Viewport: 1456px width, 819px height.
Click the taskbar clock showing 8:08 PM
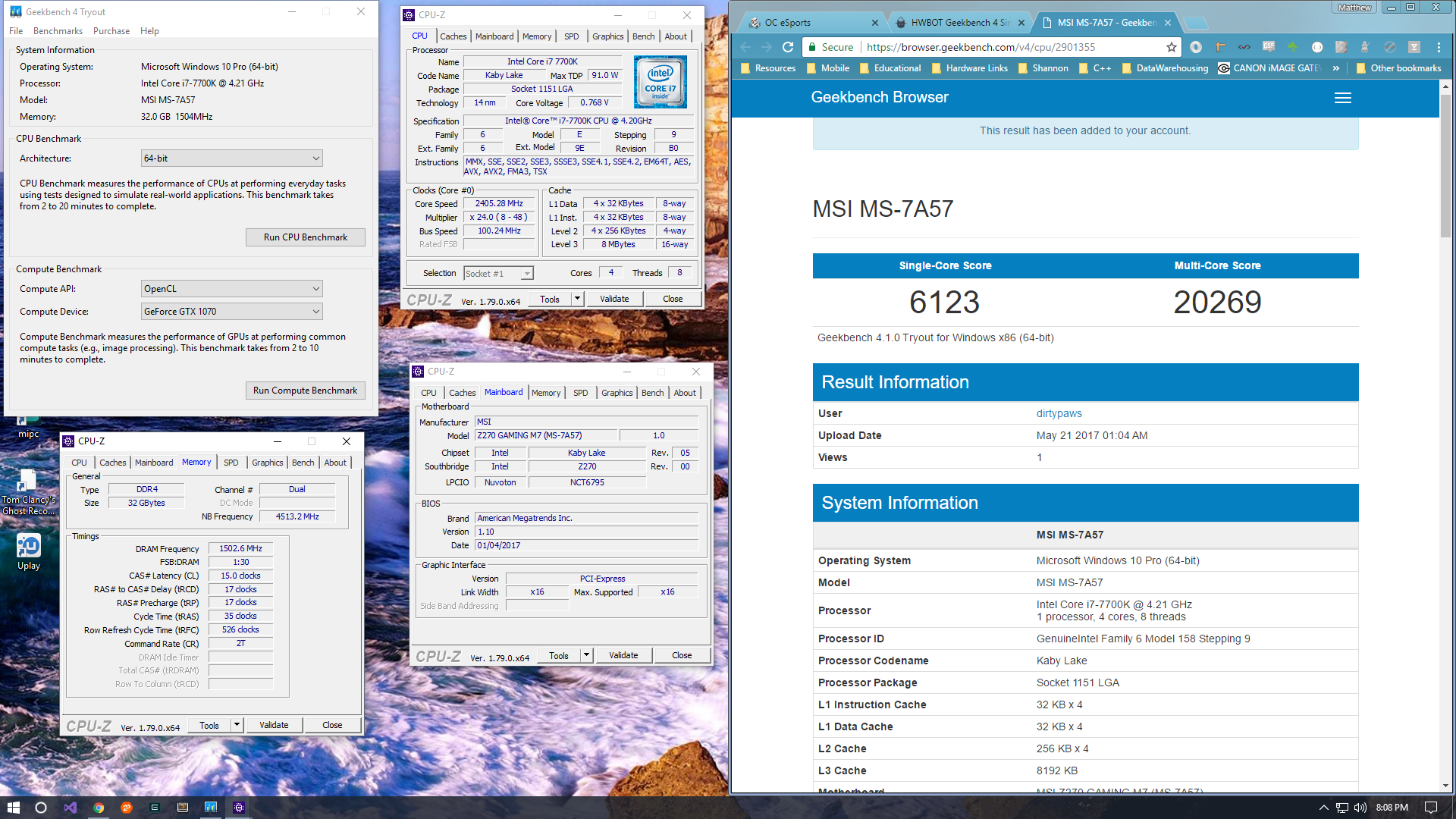pyautogui.click(x=1392, y=808)
